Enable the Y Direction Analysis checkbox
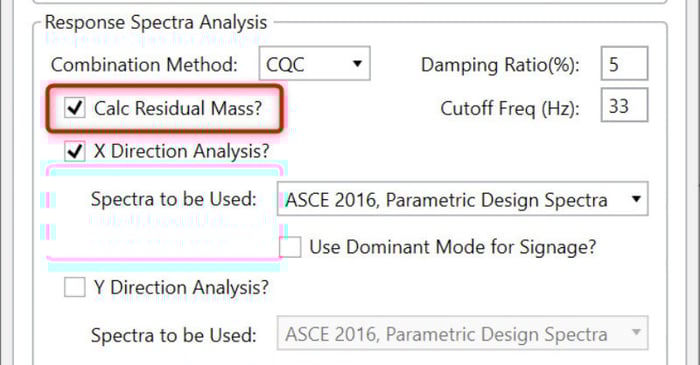 click(x=74, y=287)
